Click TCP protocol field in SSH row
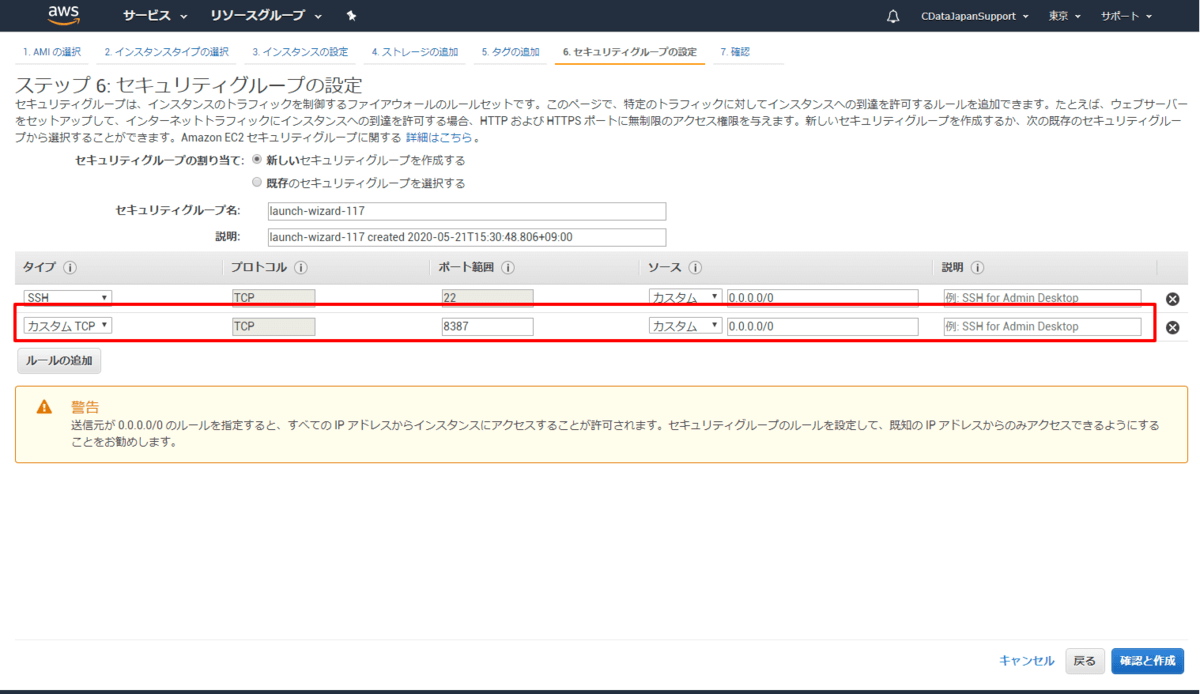 (x=273, y=298)
